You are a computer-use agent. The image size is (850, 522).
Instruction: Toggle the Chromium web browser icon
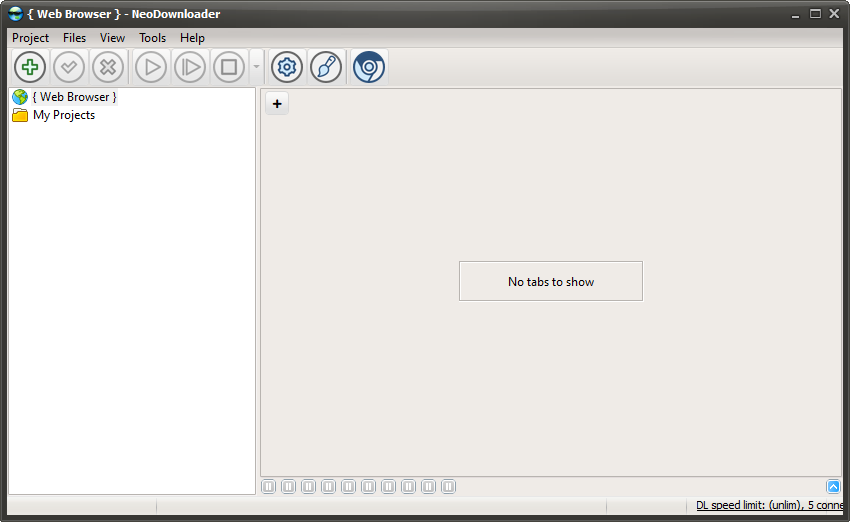[369, 67]
